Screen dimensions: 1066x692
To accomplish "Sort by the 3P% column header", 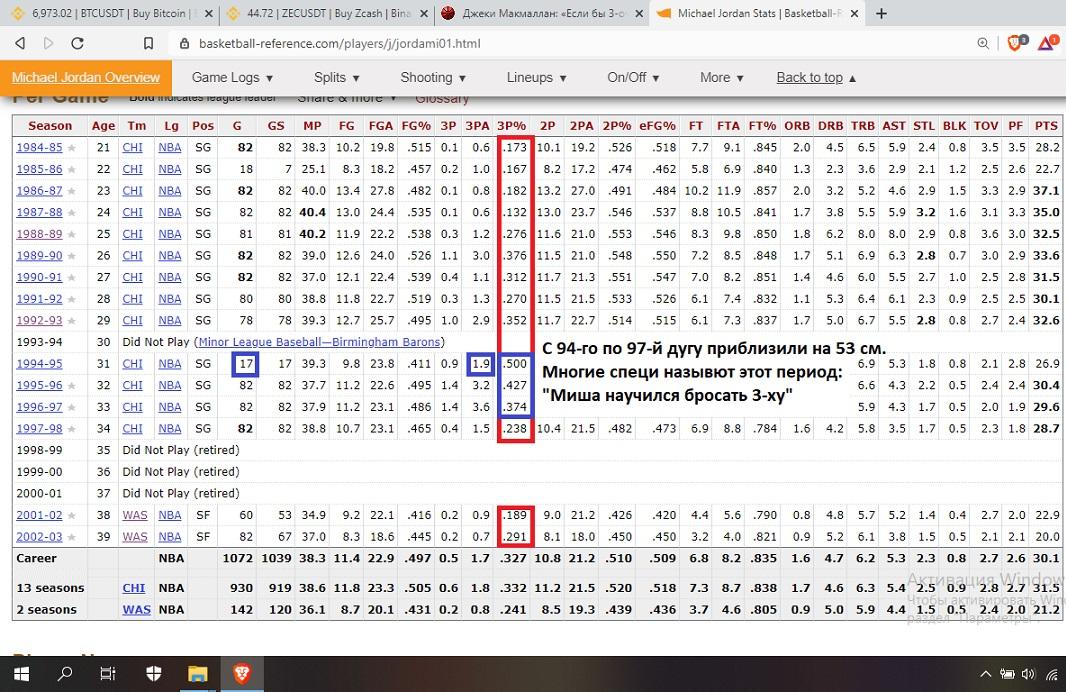I will point(512,126).
